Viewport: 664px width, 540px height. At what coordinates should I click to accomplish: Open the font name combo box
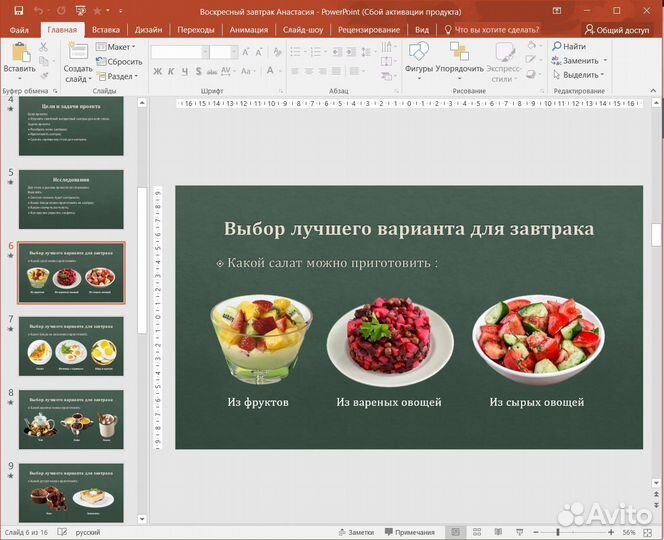180,52
